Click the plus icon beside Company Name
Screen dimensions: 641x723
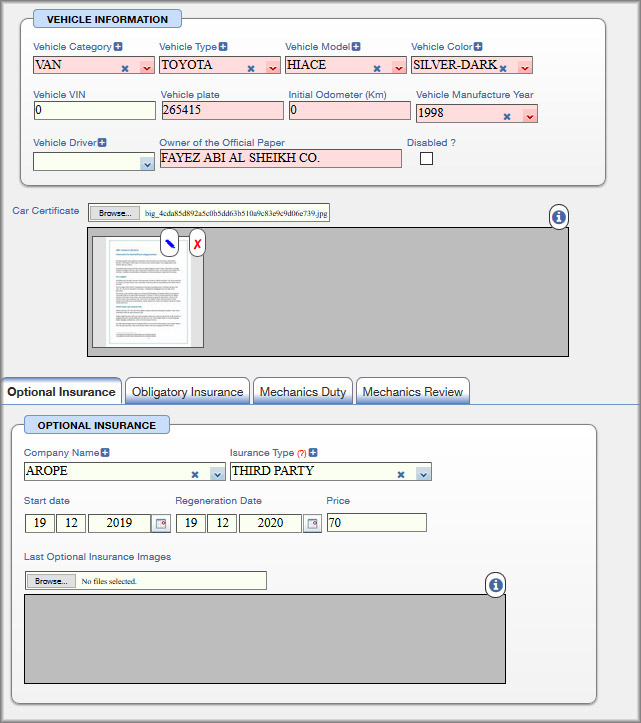click(105, 453)
